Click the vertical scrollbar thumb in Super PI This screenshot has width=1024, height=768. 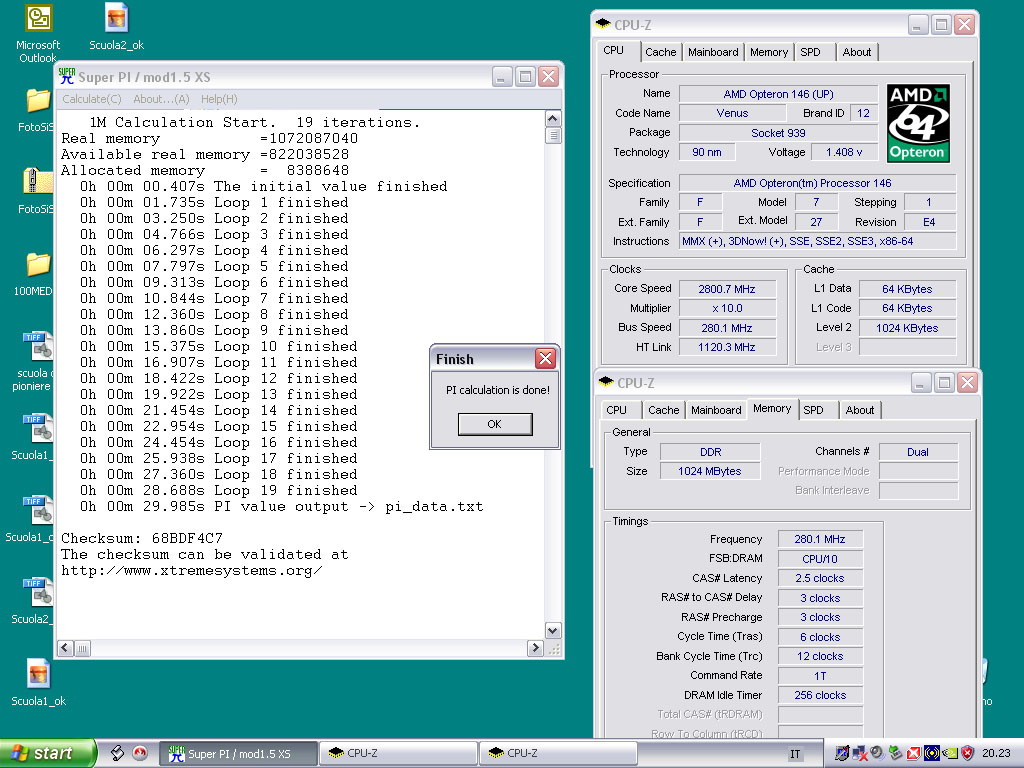[552, 136]
